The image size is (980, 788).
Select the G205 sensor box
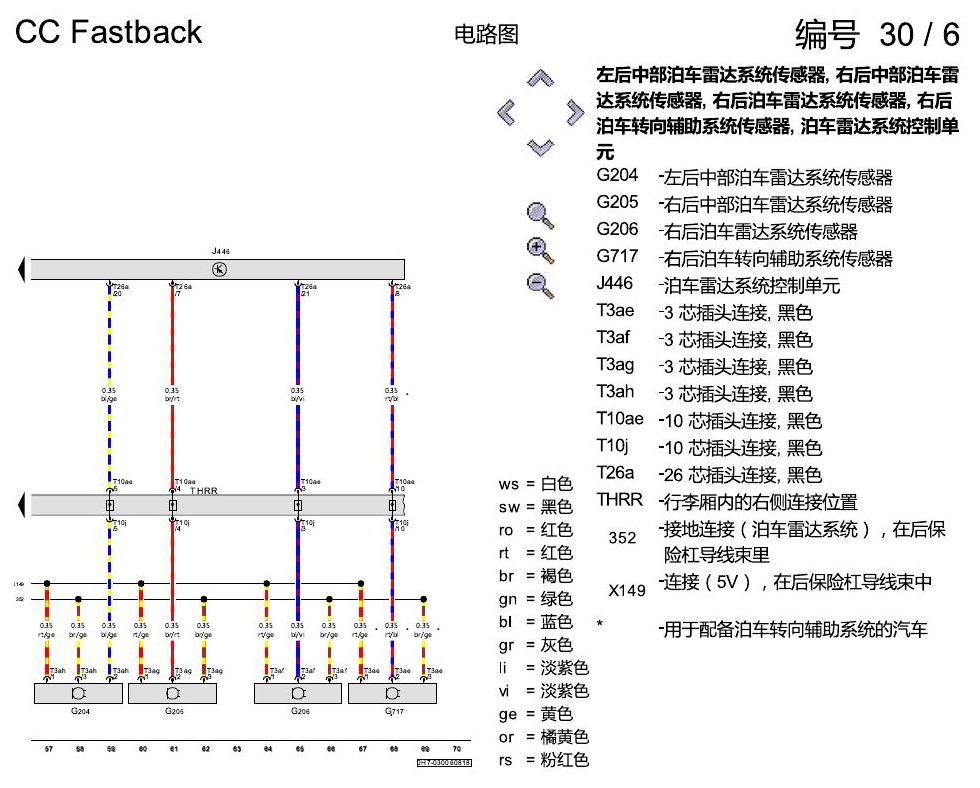point(172,693)
